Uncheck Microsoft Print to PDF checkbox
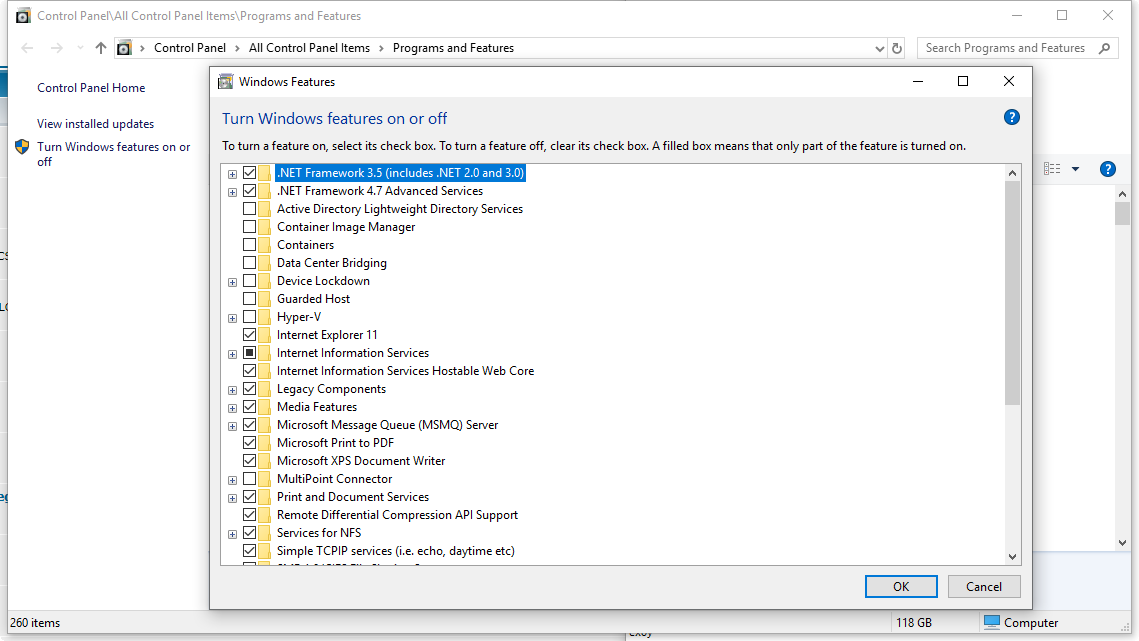Screen dimensions: 1139x641 (249, 443)
